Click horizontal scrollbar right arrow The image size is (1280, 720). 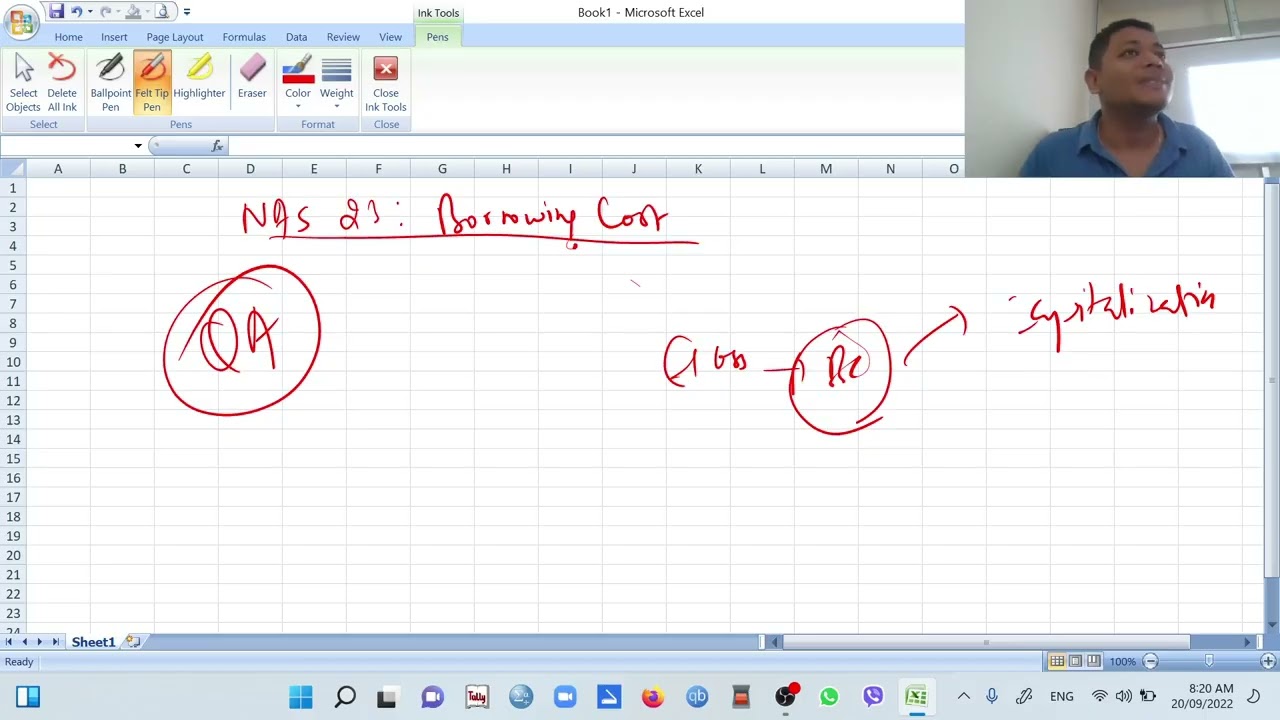point(1247,642)
